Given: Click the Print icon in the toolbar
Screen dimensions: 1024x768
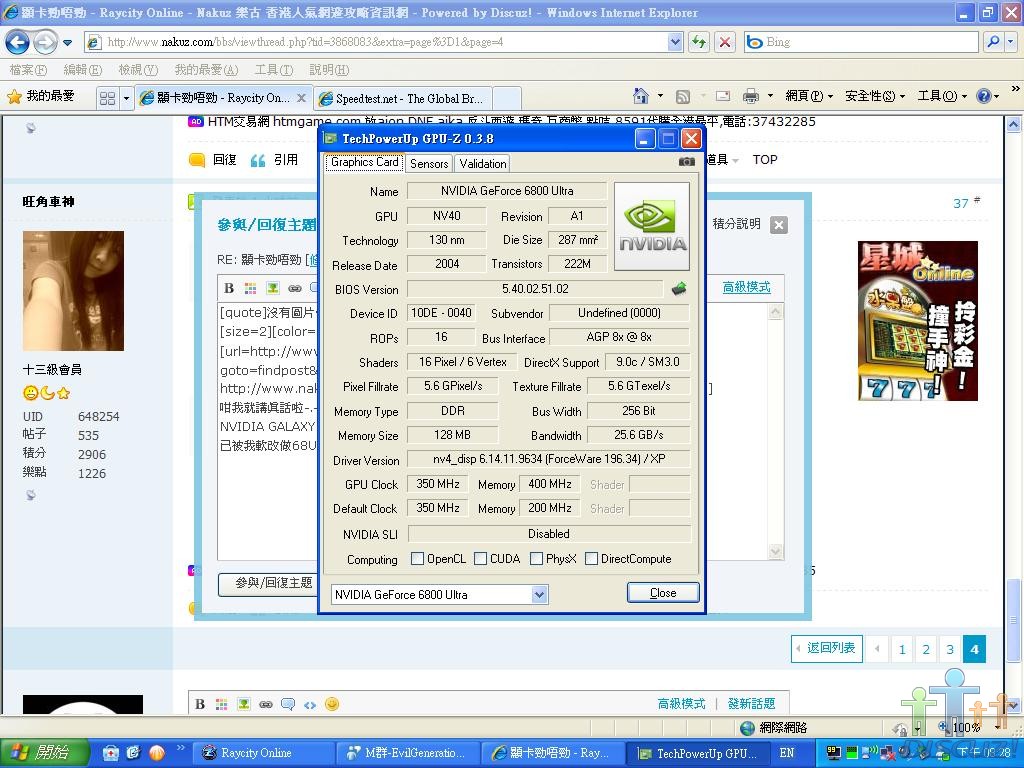Looking at the screenshot, I should click(751, 97).
